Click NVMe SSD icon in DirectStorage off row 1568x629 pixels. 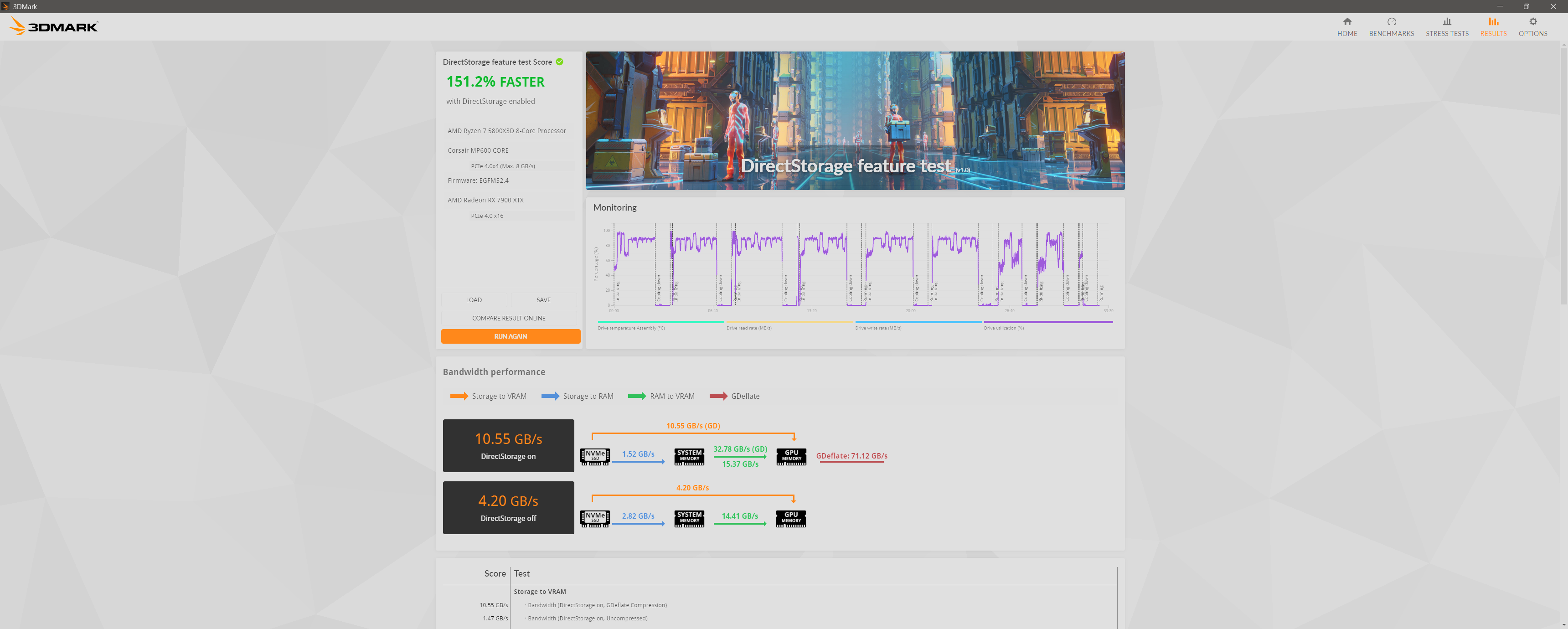click(595, 518)
